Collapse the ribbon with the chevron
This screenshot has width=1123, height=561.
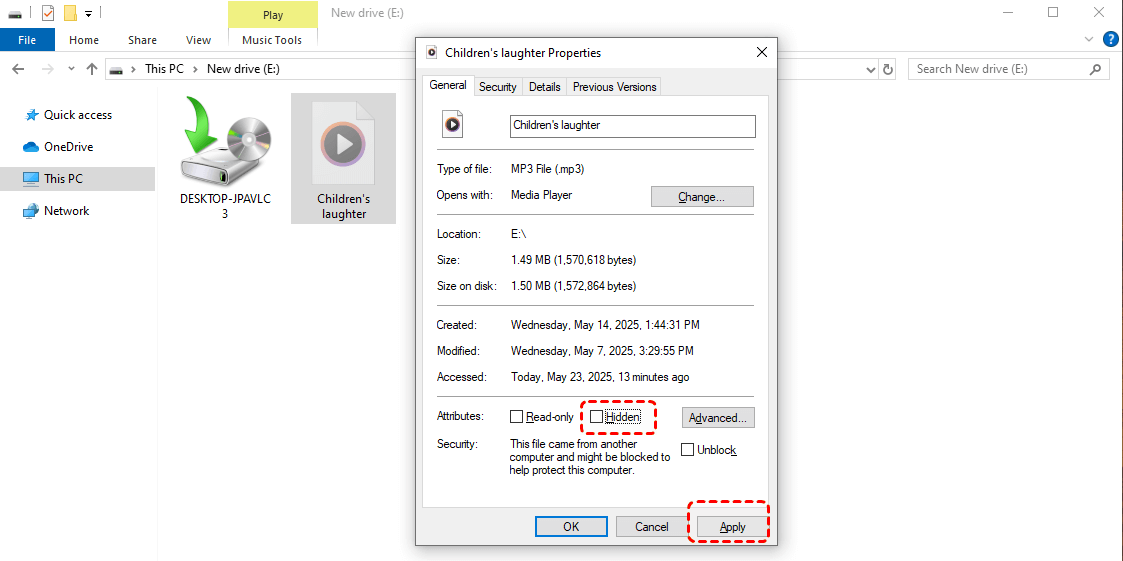click(1089, 40)
